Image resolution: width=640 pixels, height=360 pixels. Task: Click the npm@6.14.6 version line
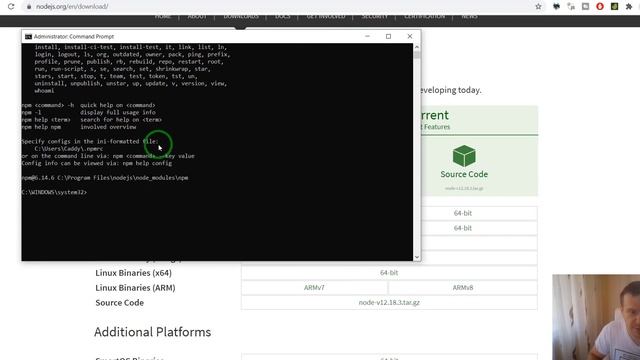(105, 178)
